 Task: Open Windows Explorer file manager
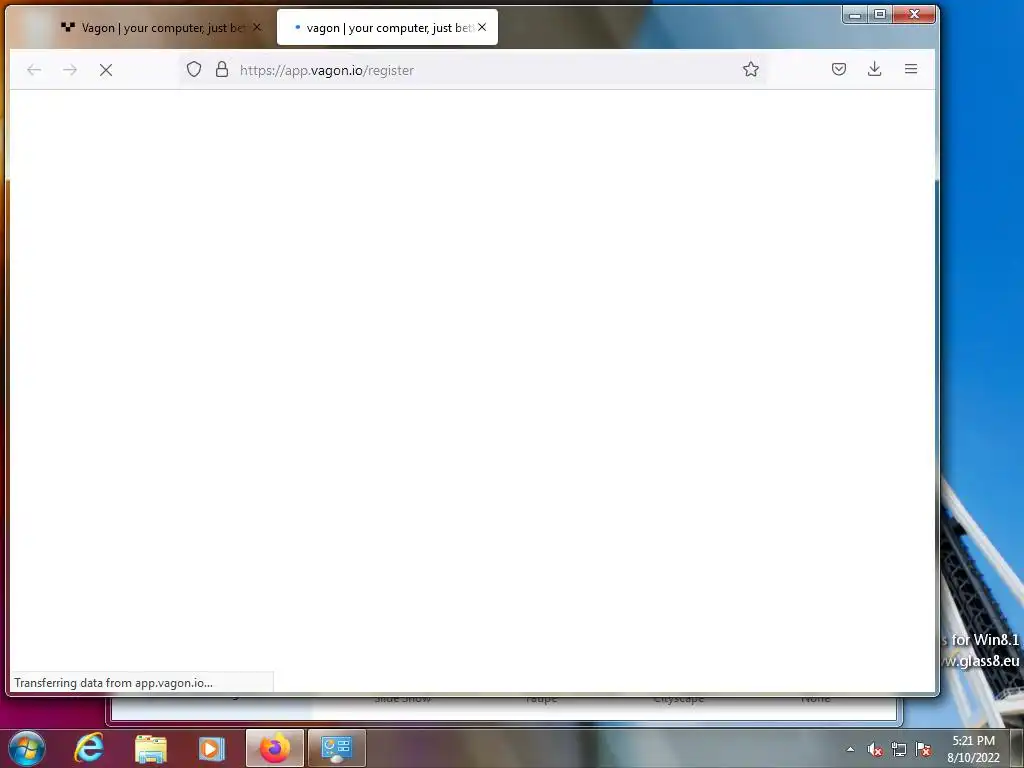[151, 748]
